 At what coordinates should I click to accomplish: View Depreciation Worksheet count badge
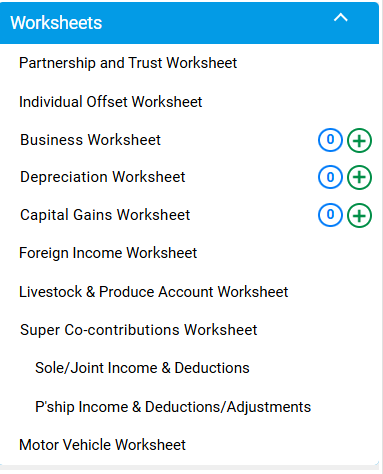330,177
